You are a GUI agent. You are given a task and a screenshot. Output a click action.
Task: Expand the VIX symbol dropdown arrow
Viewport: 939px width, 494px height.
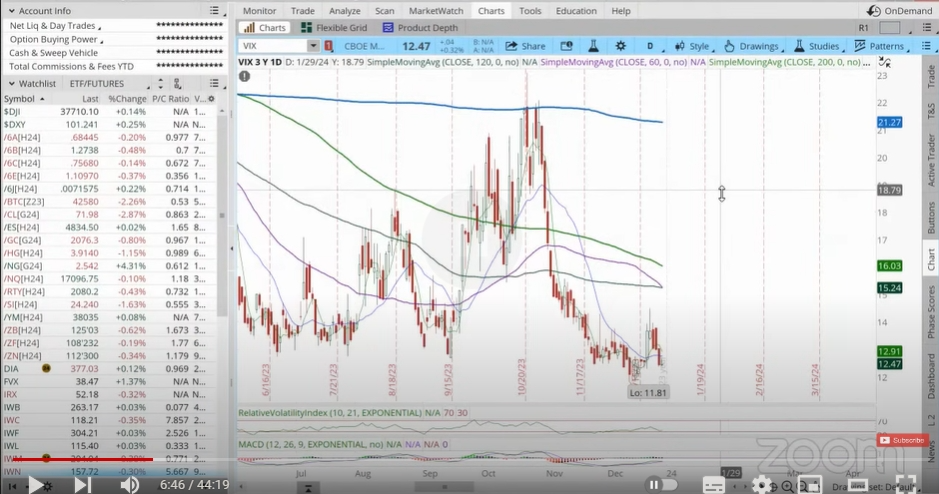pos(313,46)
